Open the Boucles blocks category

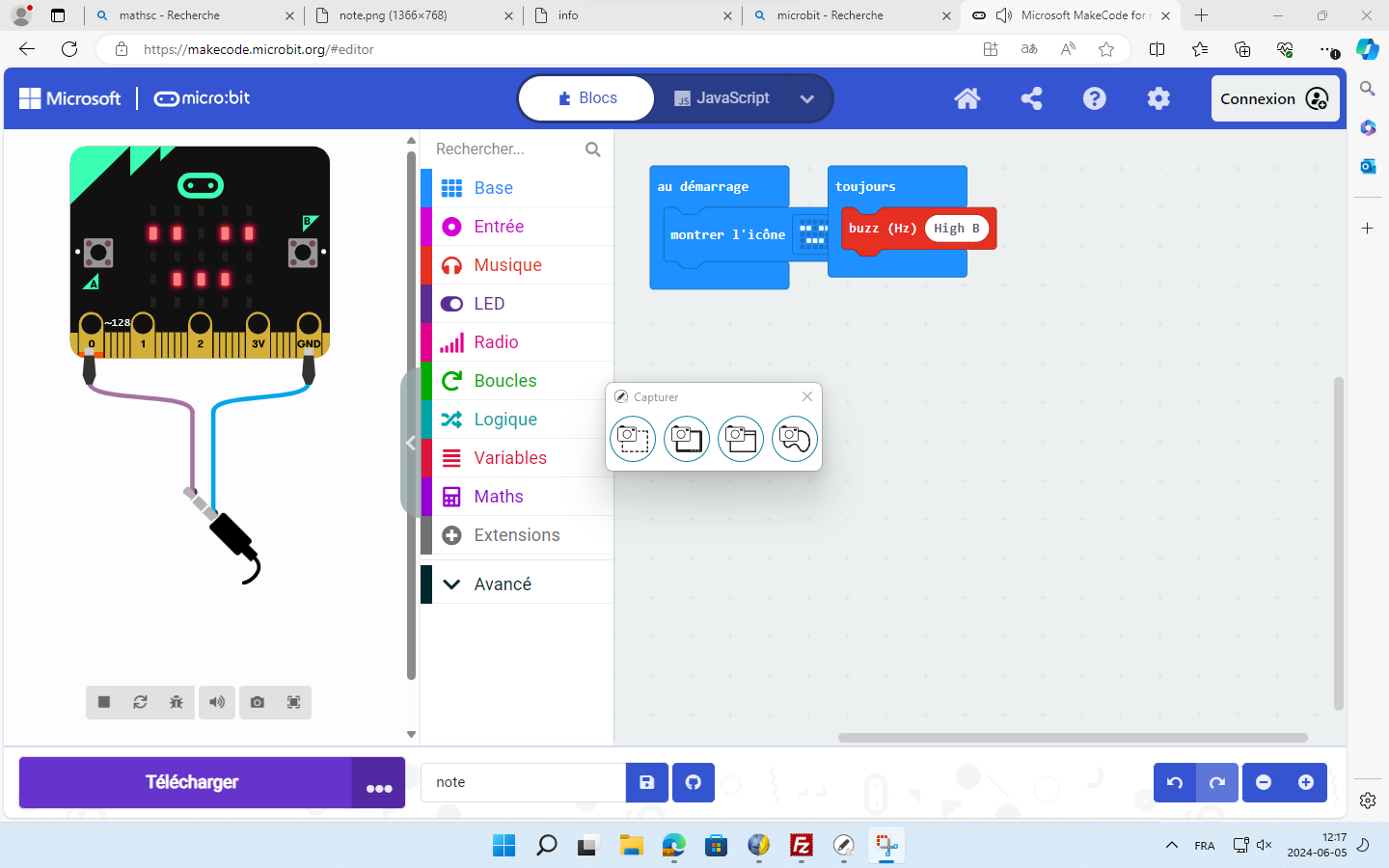517,381
